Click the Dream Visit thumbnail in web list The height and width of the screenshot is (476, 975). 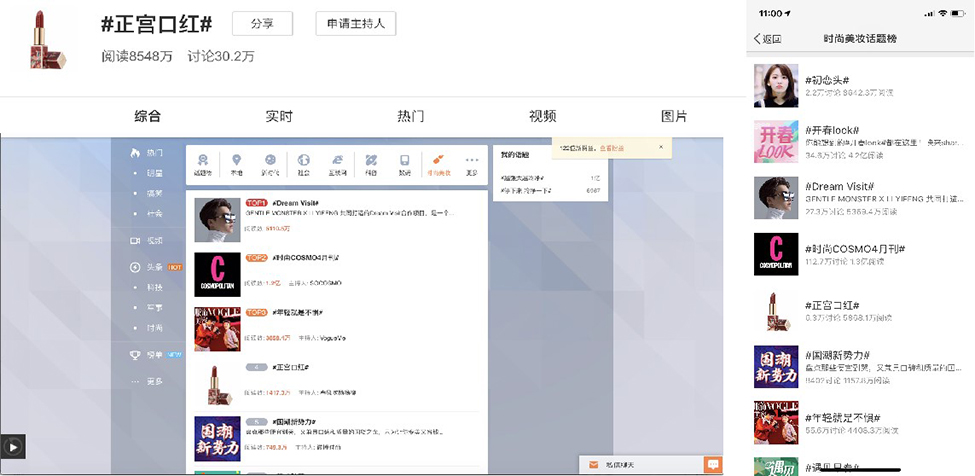coord(217,220)
